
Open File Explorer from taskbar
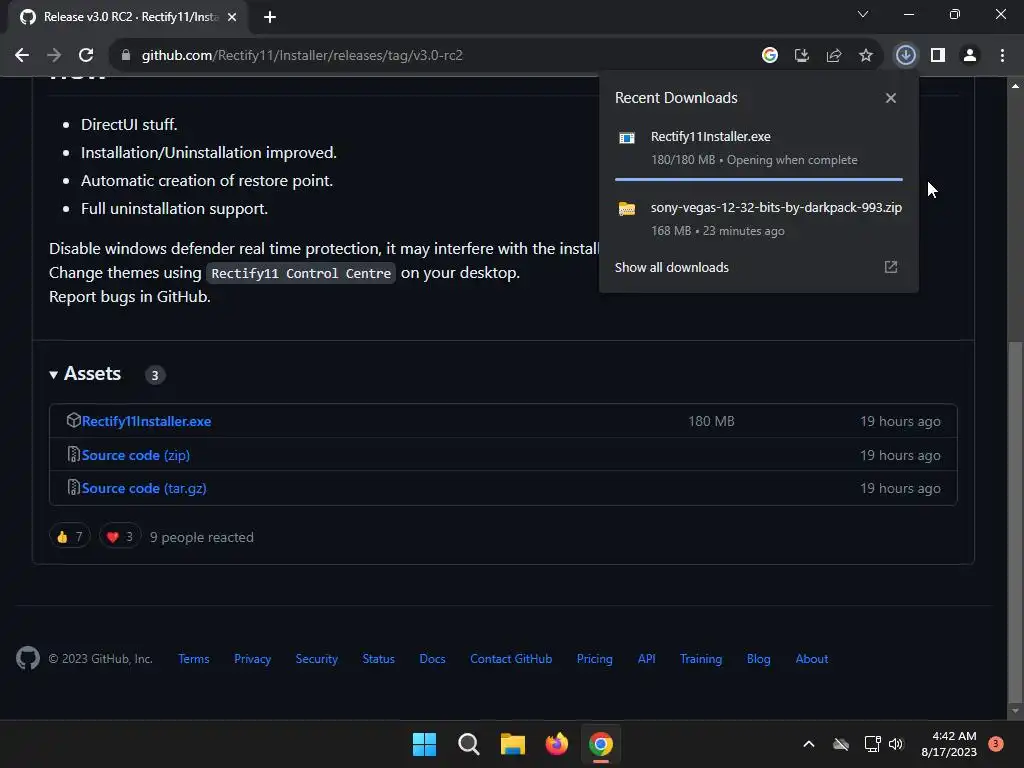[x=513, y=744]
